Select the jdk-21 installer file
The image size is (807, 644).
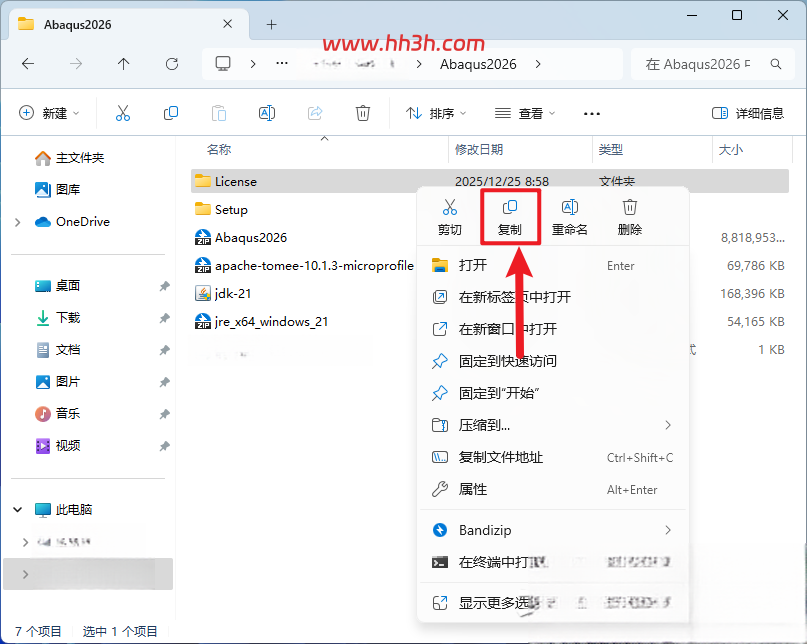point(223,293)
